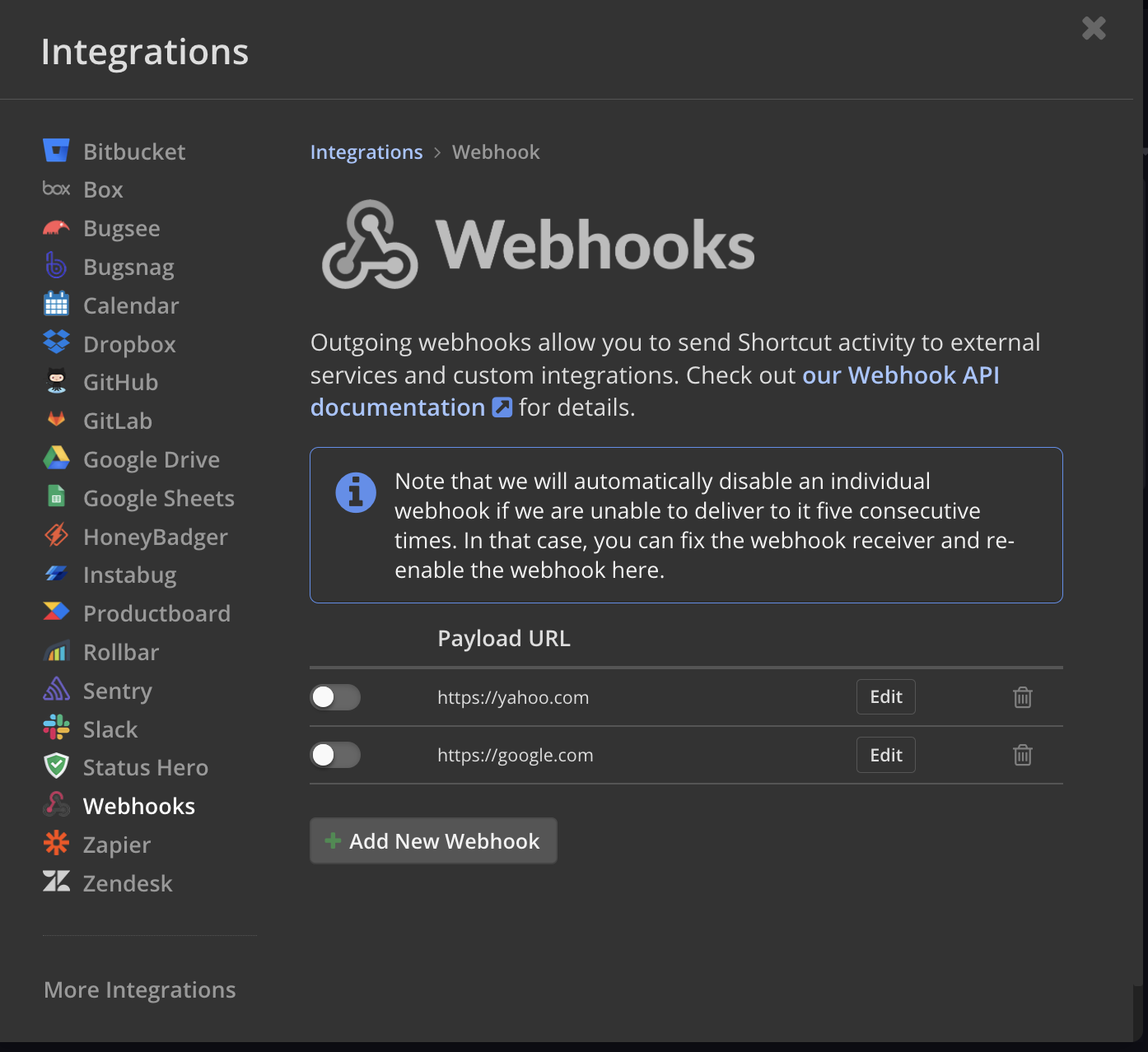Select GitHub in the sidebar
1148x1052 pixels.
120,383
